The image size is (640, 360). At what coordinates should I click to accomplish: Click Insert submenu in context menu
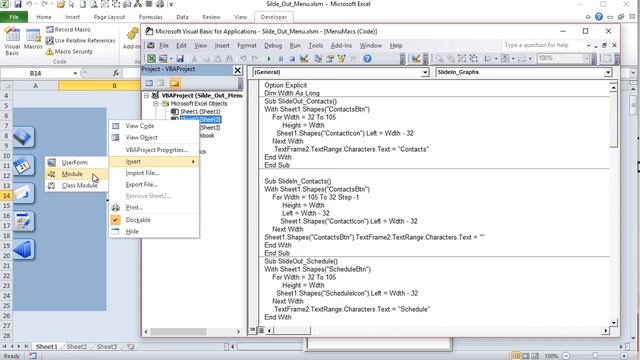pos(154,162)
